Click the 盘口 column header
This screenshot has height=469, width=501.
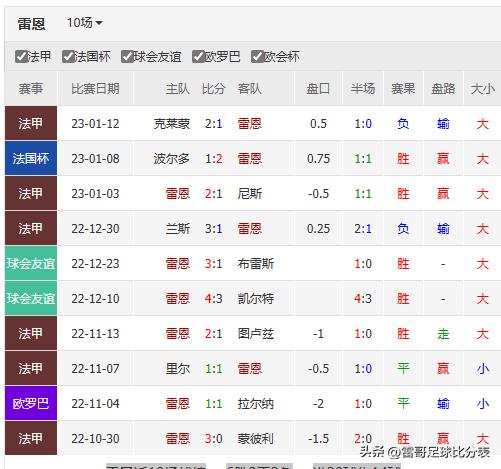pyautogui.click(x=318, y=89)
